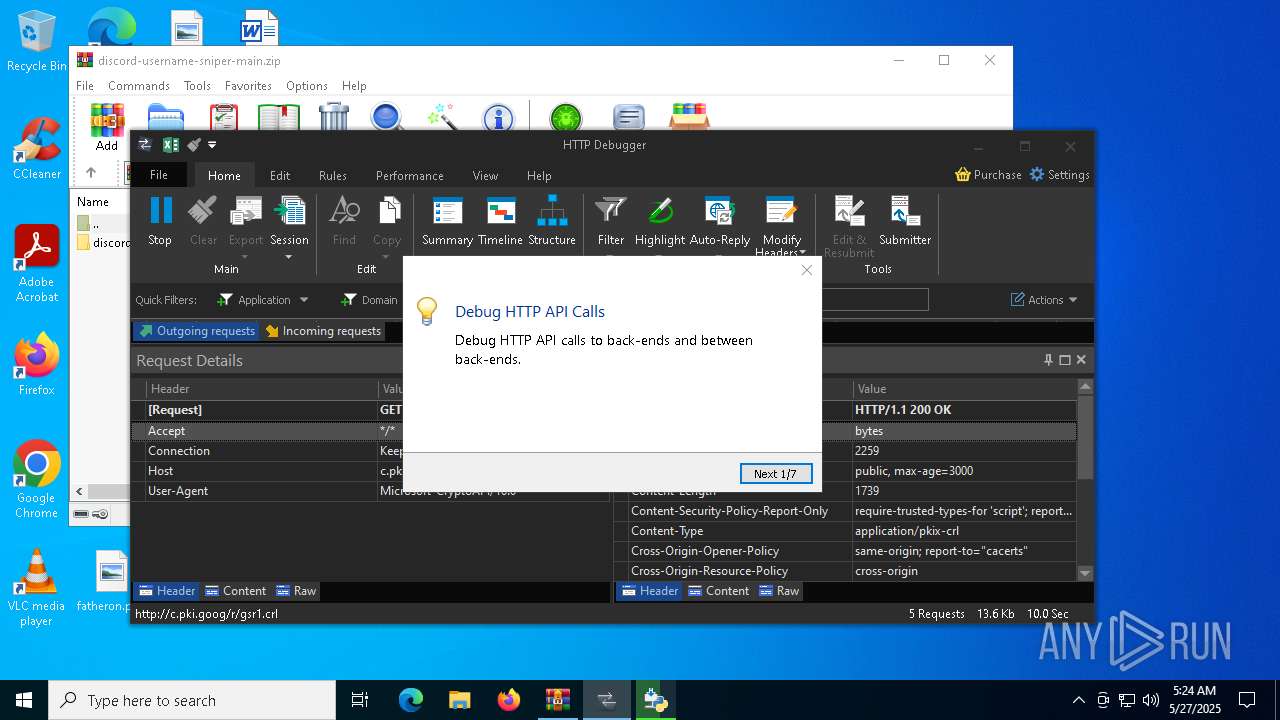Image resolution: width=1280 pixels, height=720 pixels.
Task: Open the Structure view
Action: [552, 222]
